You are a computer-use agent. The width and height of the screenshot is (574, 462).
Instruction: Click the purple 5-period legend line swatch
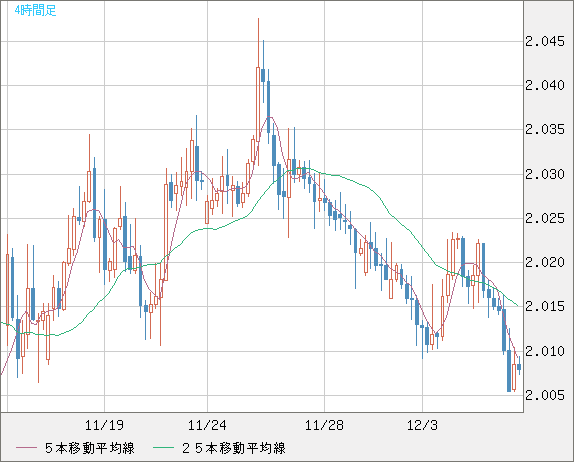[x=26, y=448]
